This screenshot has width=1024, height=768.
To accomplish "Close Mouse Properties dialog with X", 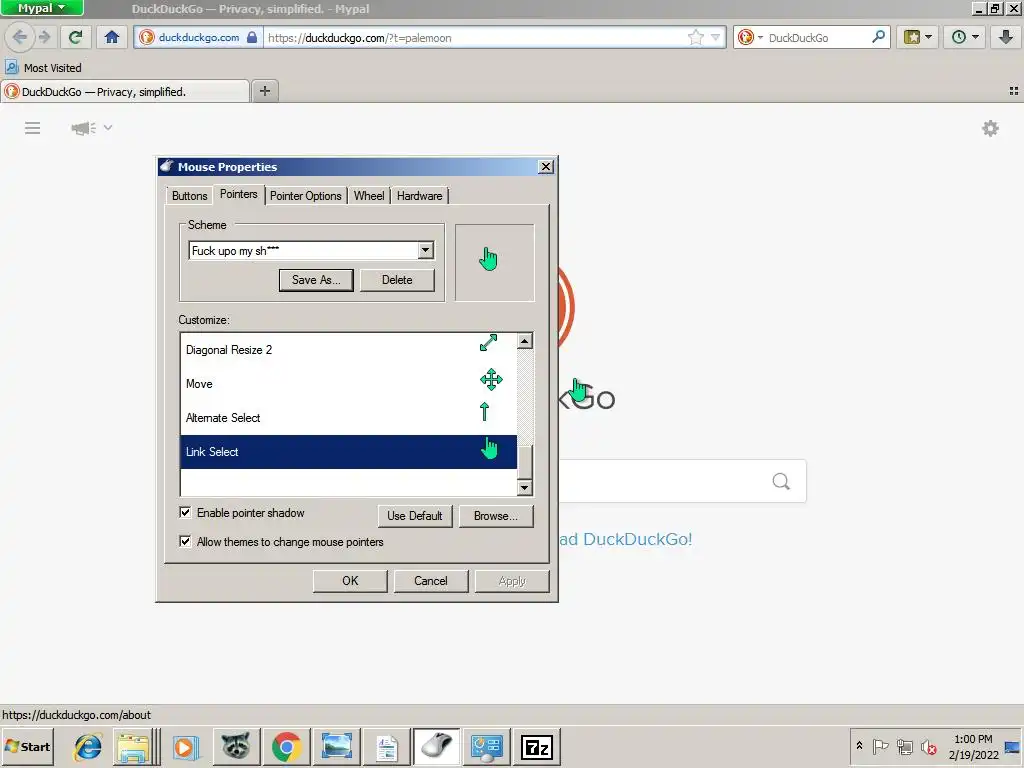I will tap(546, 167).
